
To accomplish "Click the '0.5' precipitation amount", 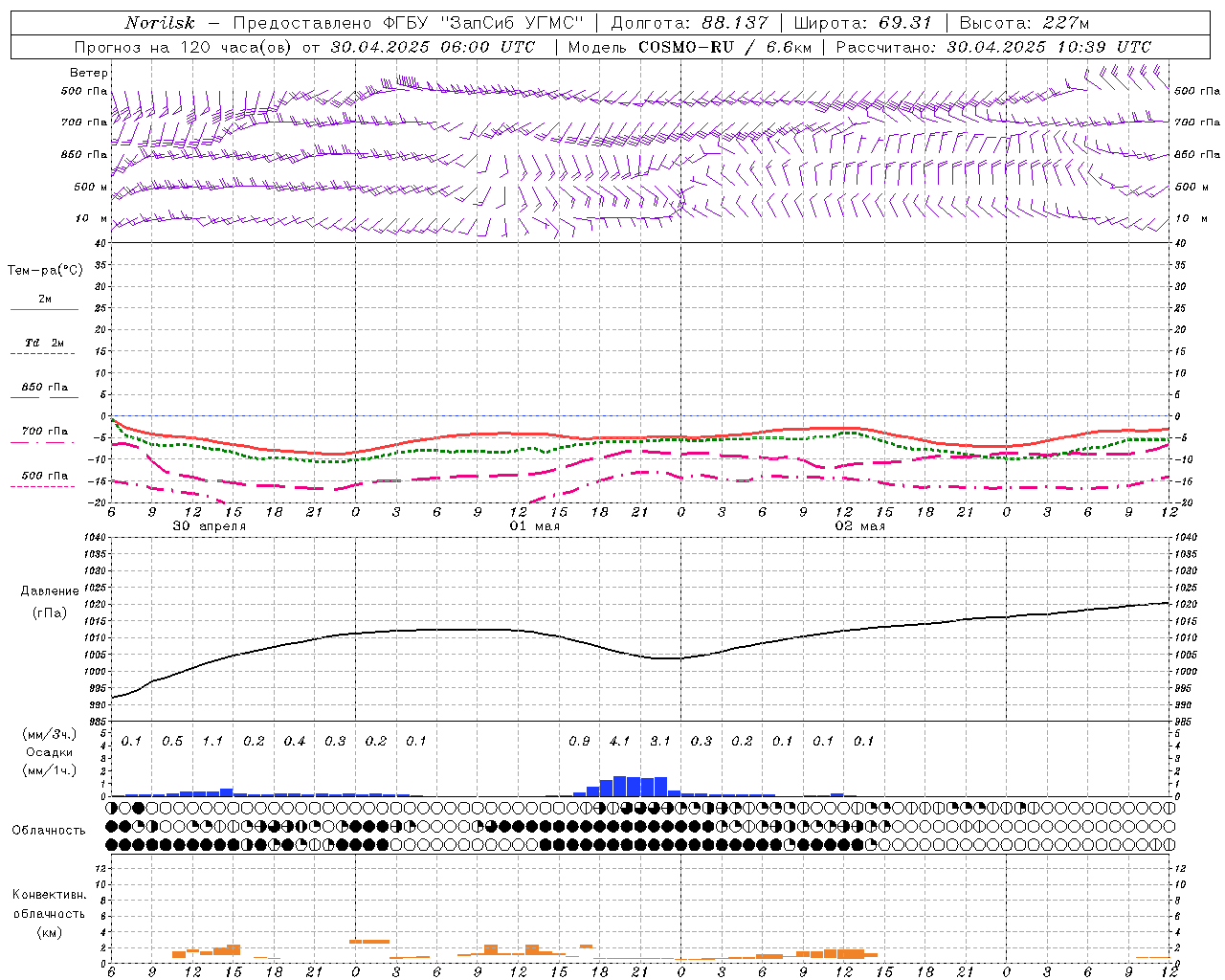I will pos(172,741).
